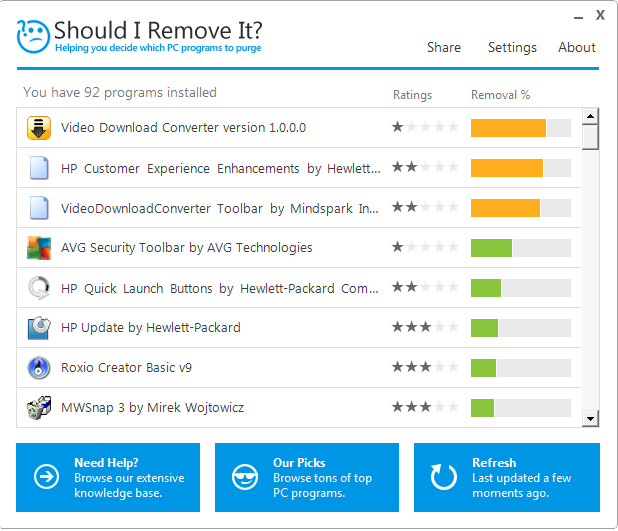Open the About page

point(577,47)
